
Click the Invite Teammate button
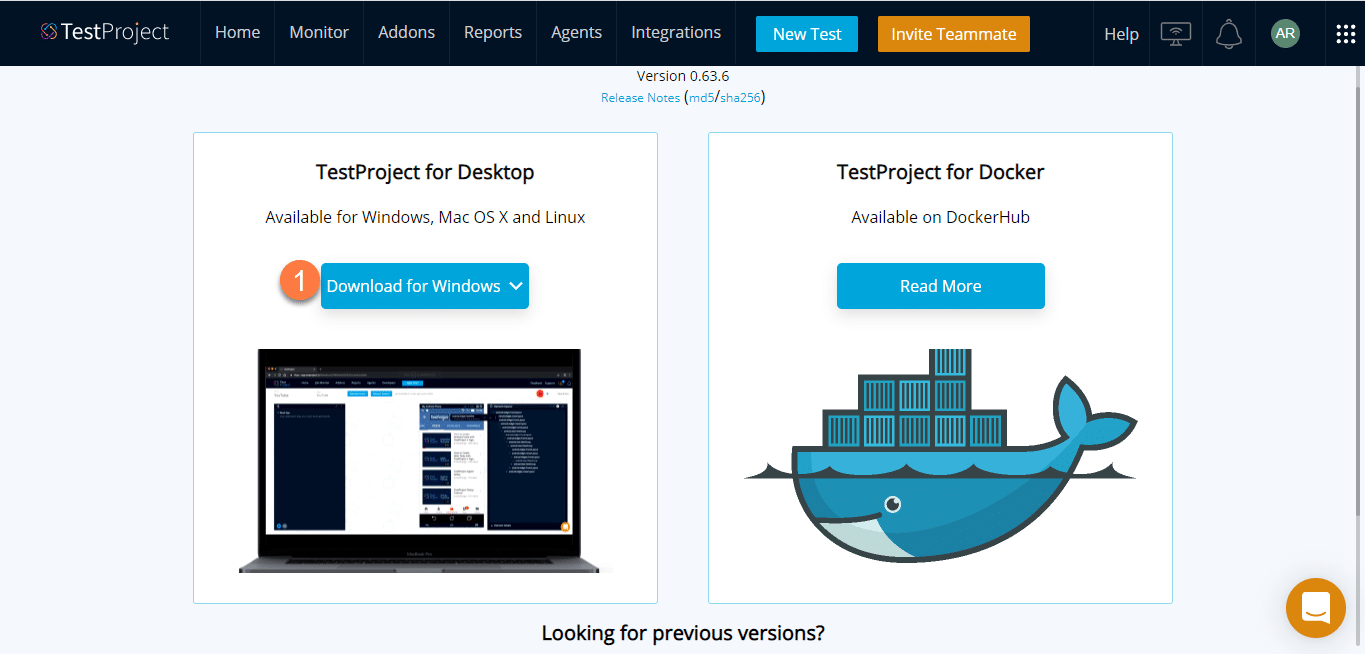point(954,34)
